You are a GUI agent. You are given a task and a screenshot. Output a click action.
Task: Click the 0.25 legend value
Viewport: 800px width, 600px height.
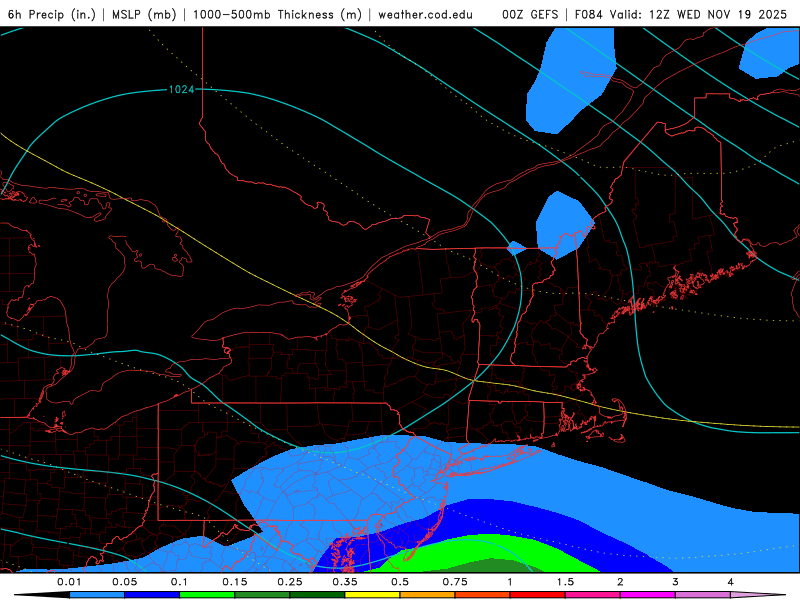tap(290, 582)
